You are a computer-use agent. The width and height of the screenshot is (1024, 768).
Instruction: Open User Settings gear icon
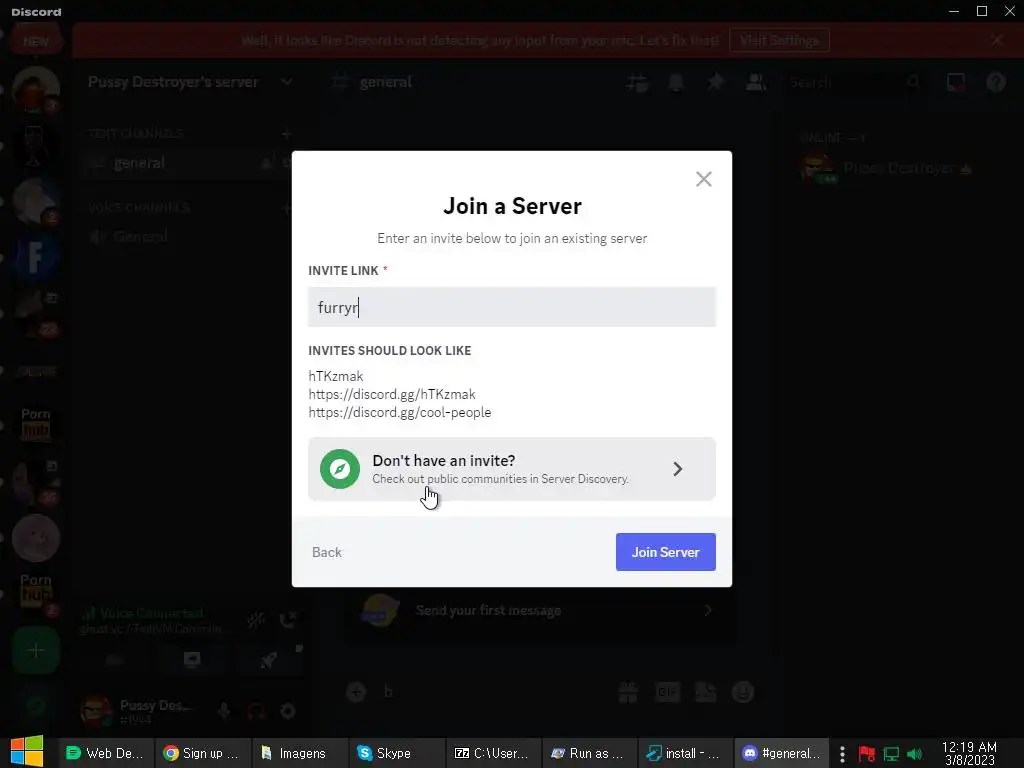click(x=288, y=711)
